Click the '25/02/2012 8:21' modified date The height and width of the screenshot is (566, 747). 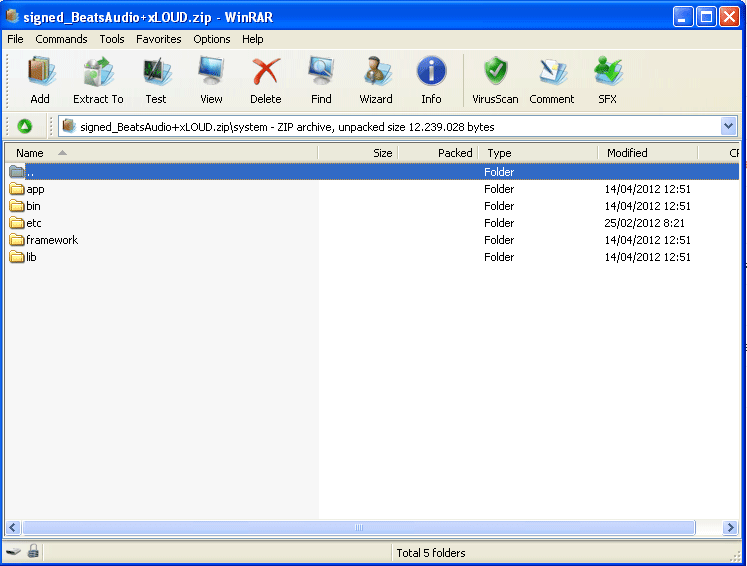point(645,223)
